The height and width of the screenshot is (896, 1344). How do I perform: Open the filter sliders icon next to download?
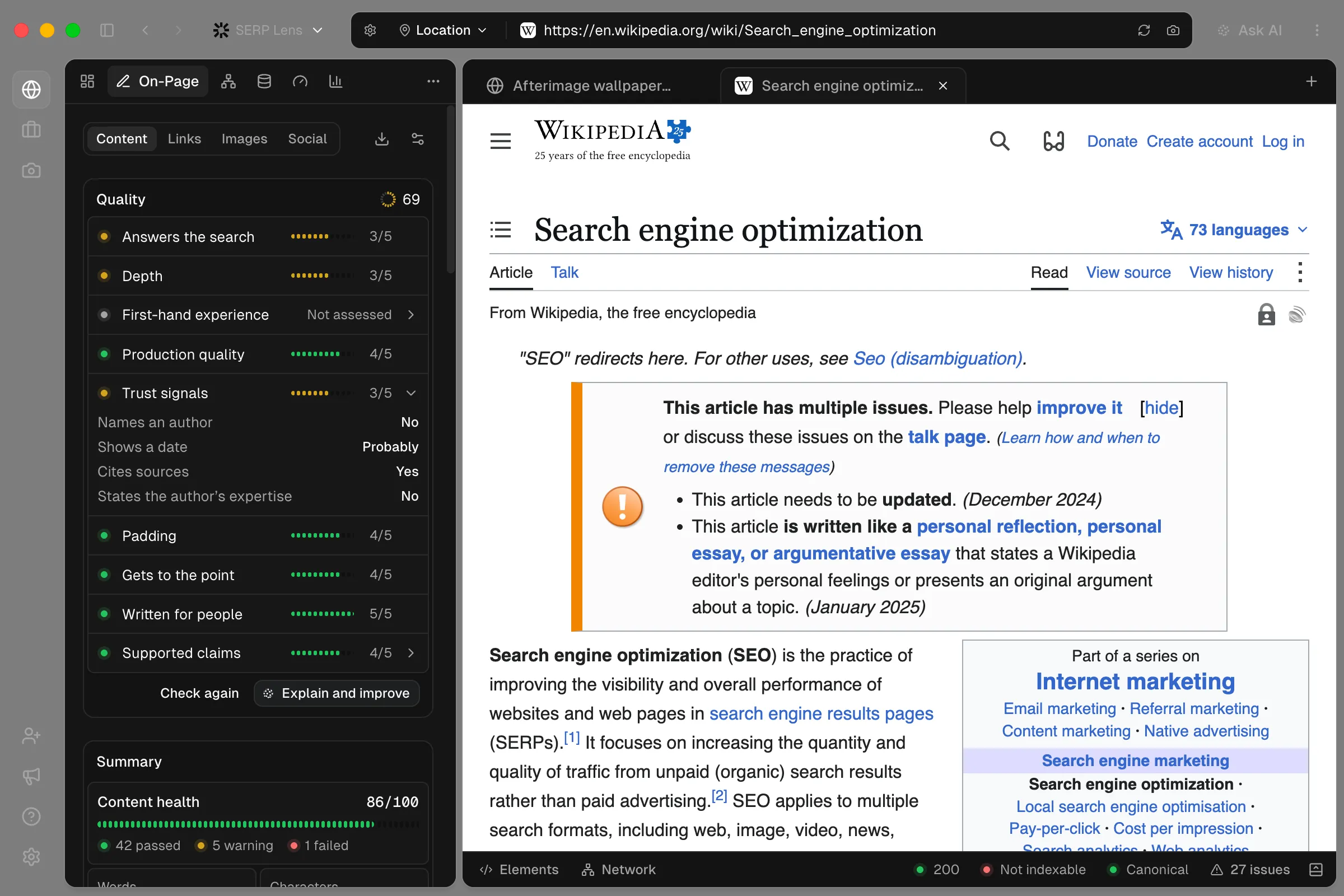tap(418, 139)
